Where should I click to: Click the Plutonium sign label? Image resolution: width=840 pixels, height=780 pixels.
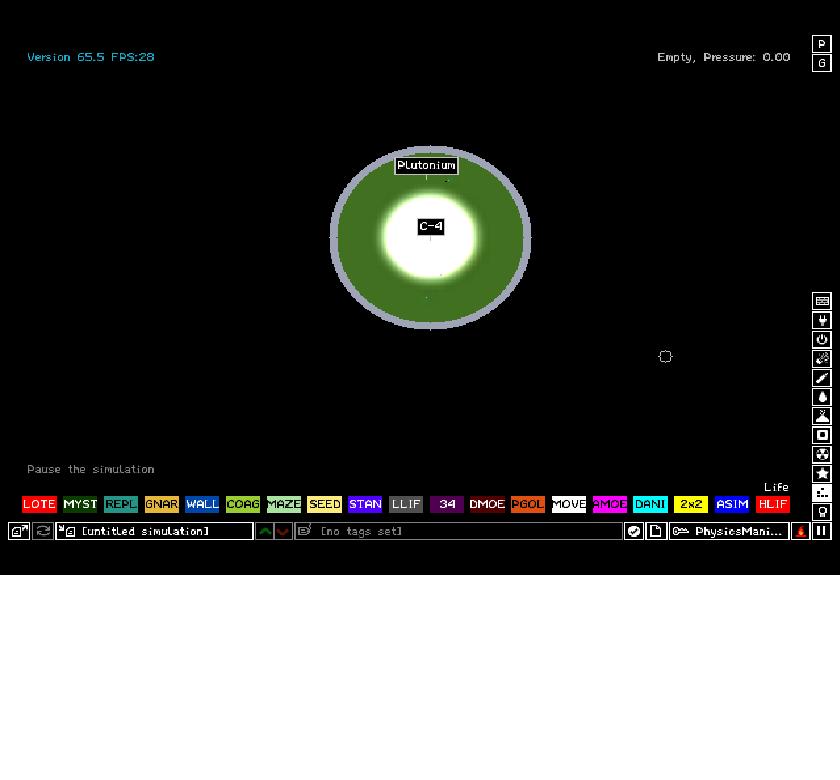(426, 166)
